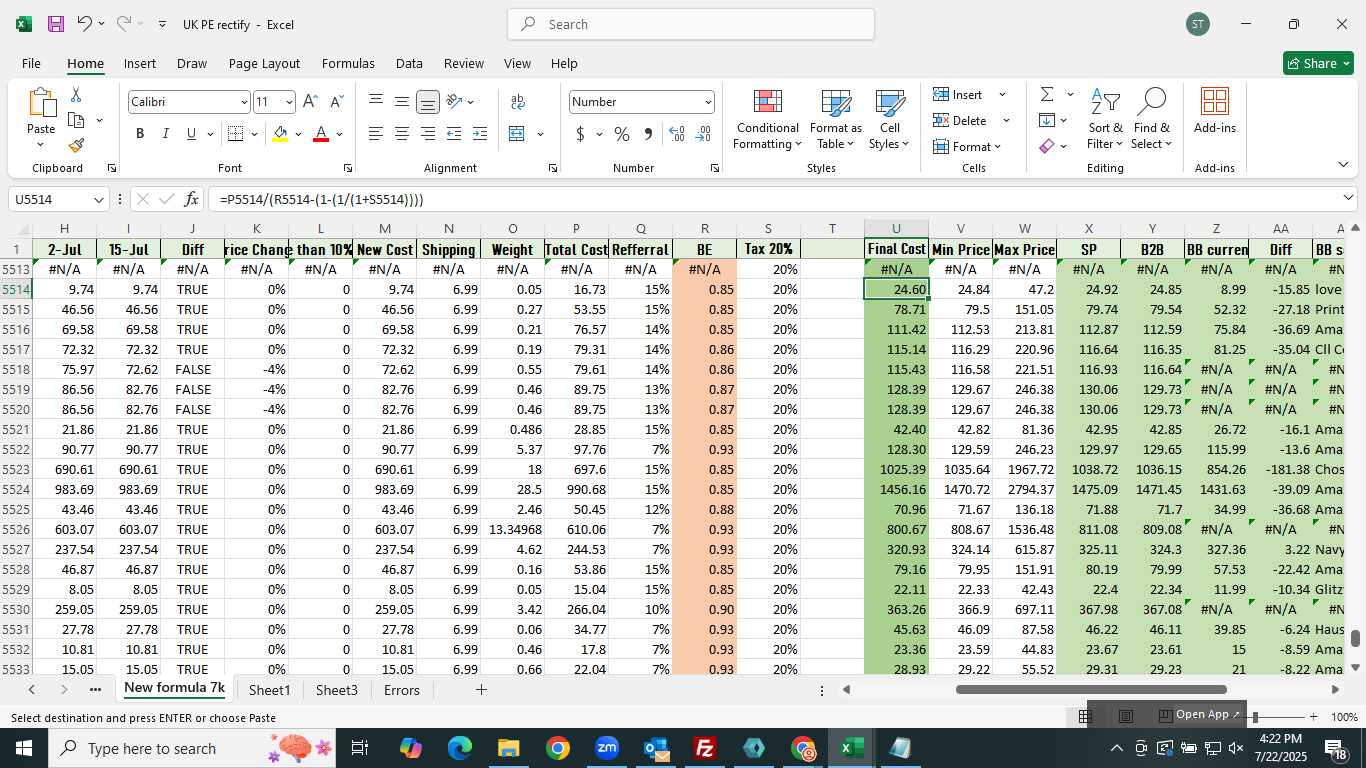Collapse the ribbon with the chevron
Viewport: 1366px width, 768px height.
[x=1343, y=165]
